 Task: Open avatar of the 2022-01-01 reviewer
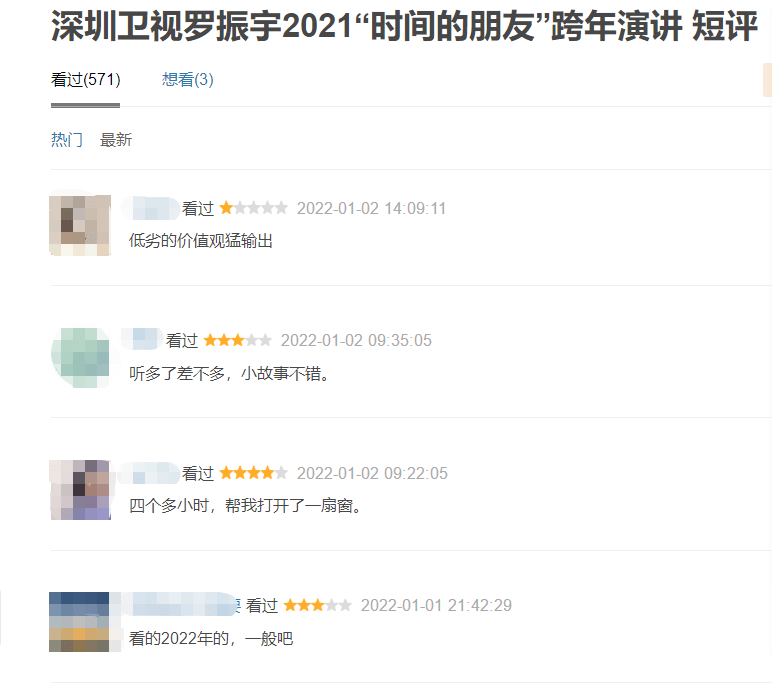coord(80,622)
